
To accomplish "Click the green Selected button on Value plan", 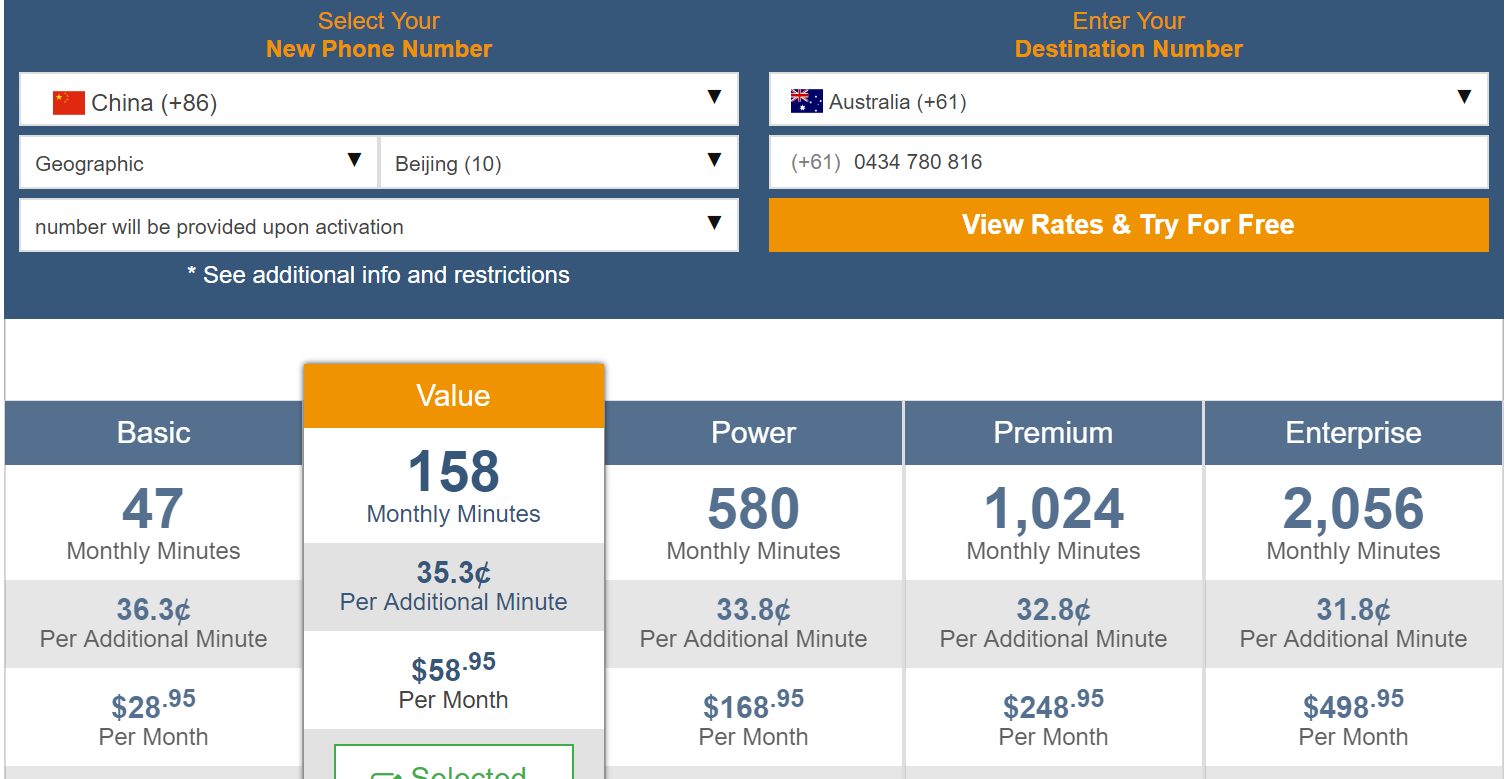I will coord(454,762).
